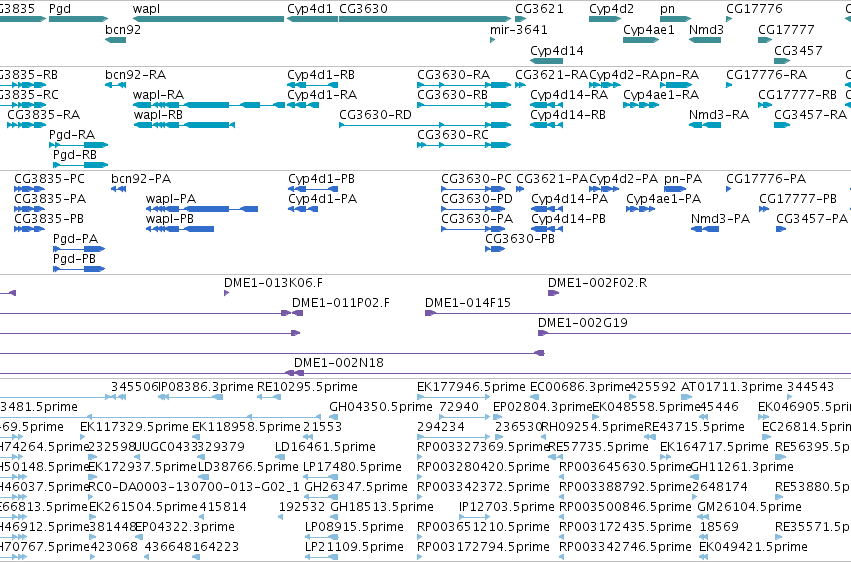Viewport: 851px width, 562px height.
Task: Click the wapl-PA protein feature
Action: pyautogui.click(x=202, y=209)
